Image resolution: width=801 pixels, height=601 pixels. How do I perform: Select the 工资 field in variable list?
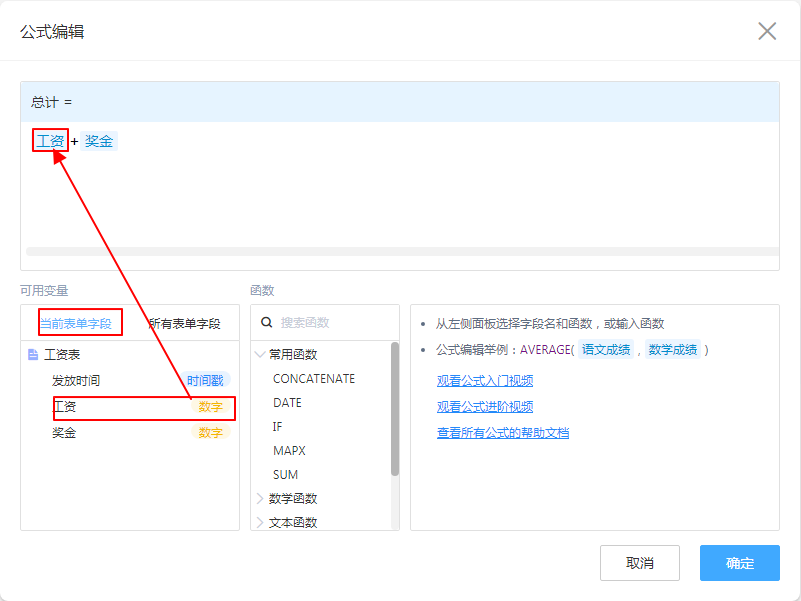point(65,407)
